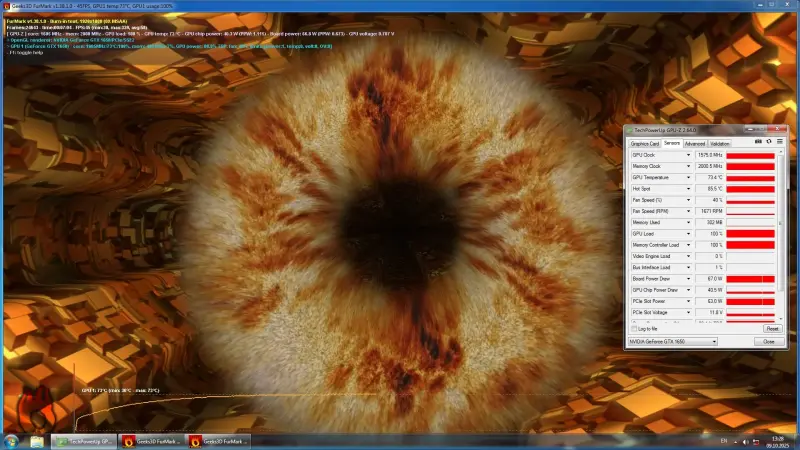Open the Advanced tab in GPU-Z
800x450 pixels.
pos(695,144)
